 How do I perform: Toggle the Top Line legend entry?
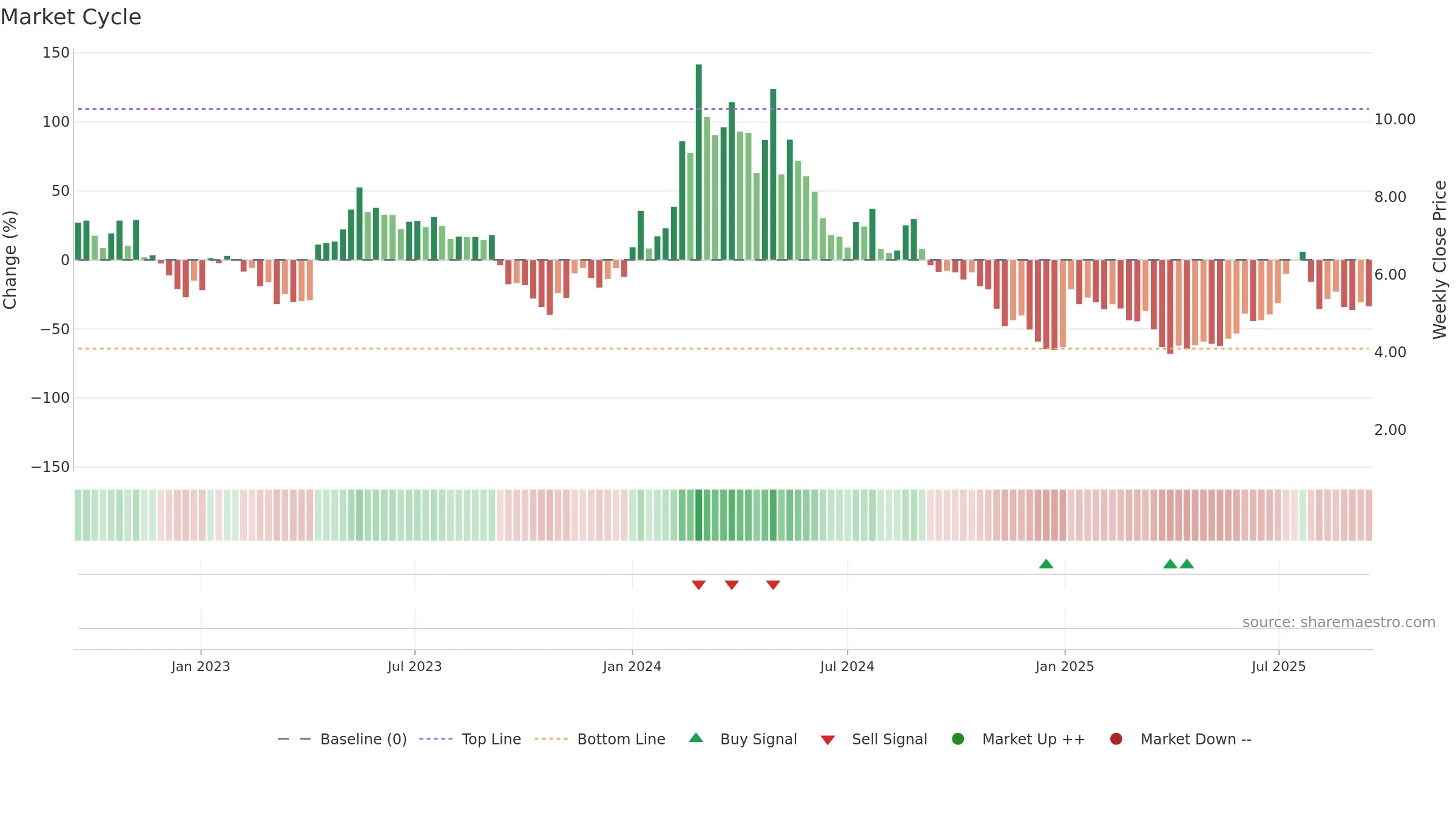(x=470, y=739)
